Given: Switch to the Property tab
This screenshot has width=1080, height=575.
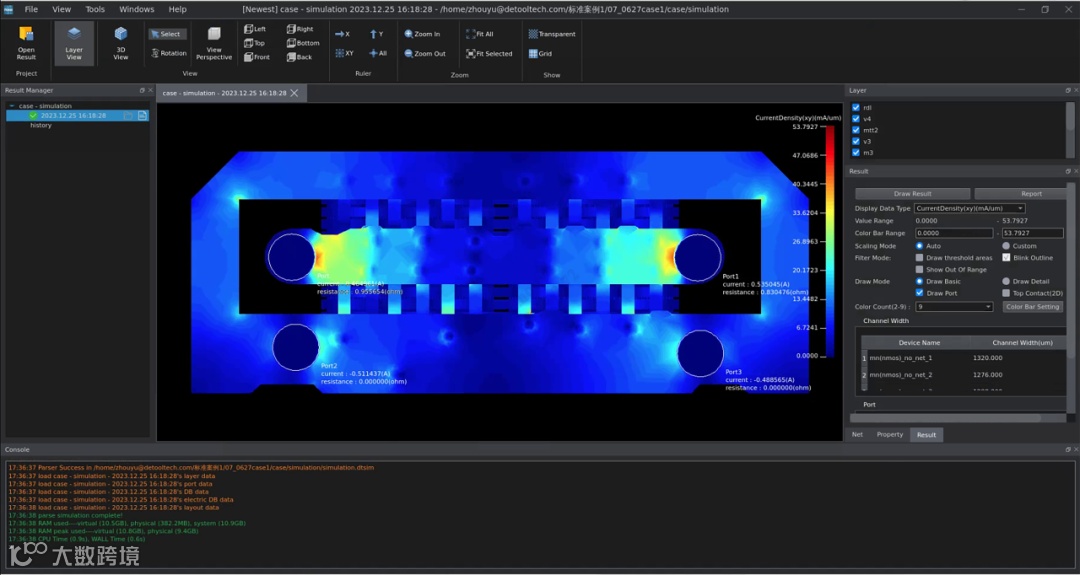Looking at the screenshot, I should pos(889,435).
